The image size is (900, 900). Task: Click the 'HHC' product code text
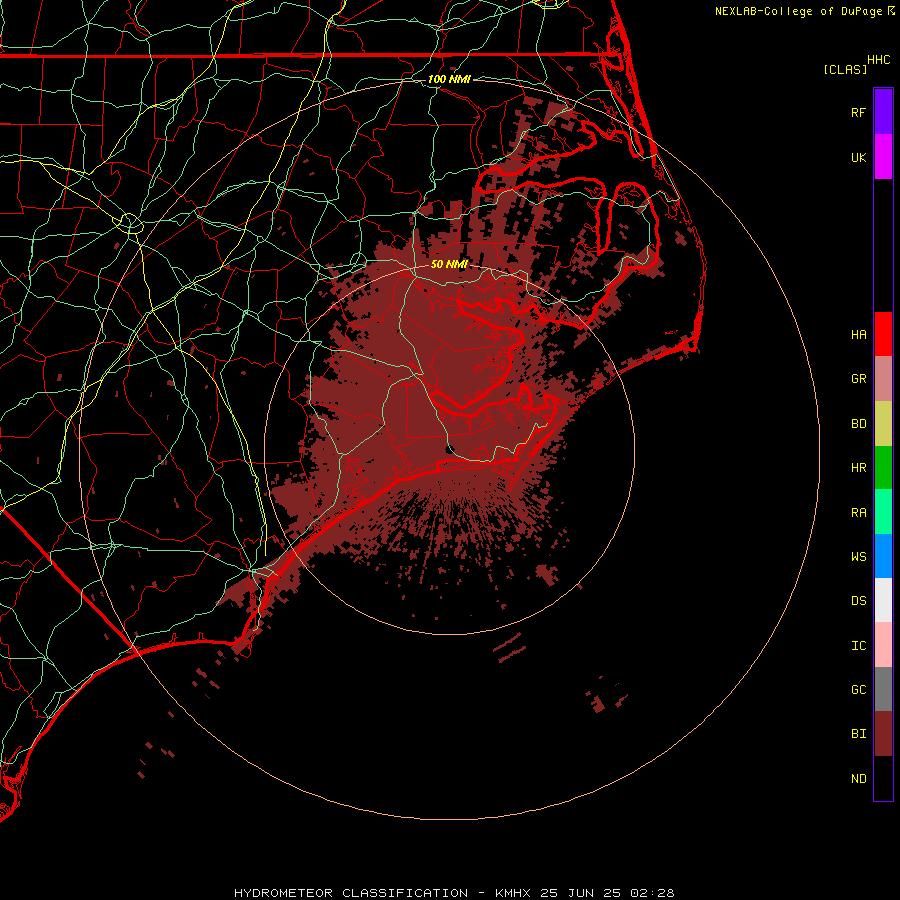879,60
